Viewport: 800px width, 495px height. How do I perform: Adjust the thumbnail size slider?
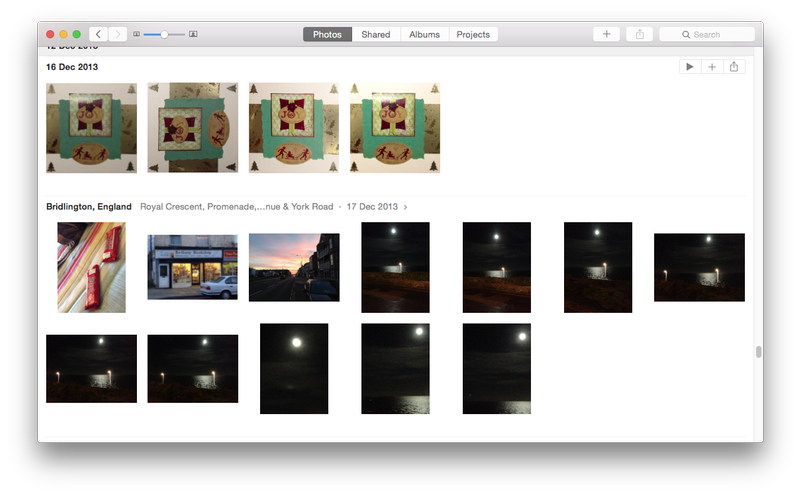pyautogui.click(x=164, y=34)
